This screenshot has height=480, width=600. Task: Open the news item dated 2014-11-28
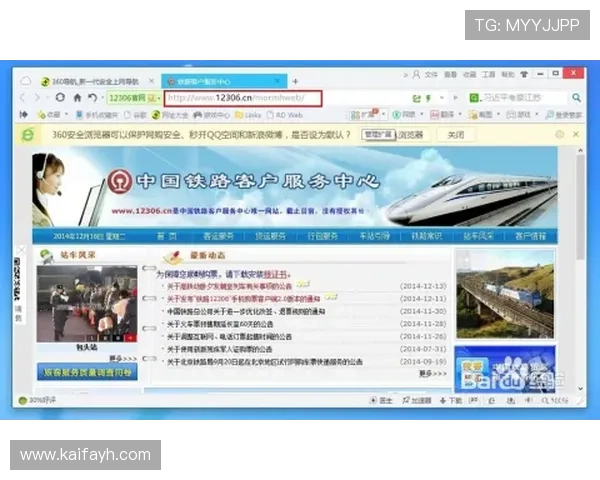click(x=220, y=324)
